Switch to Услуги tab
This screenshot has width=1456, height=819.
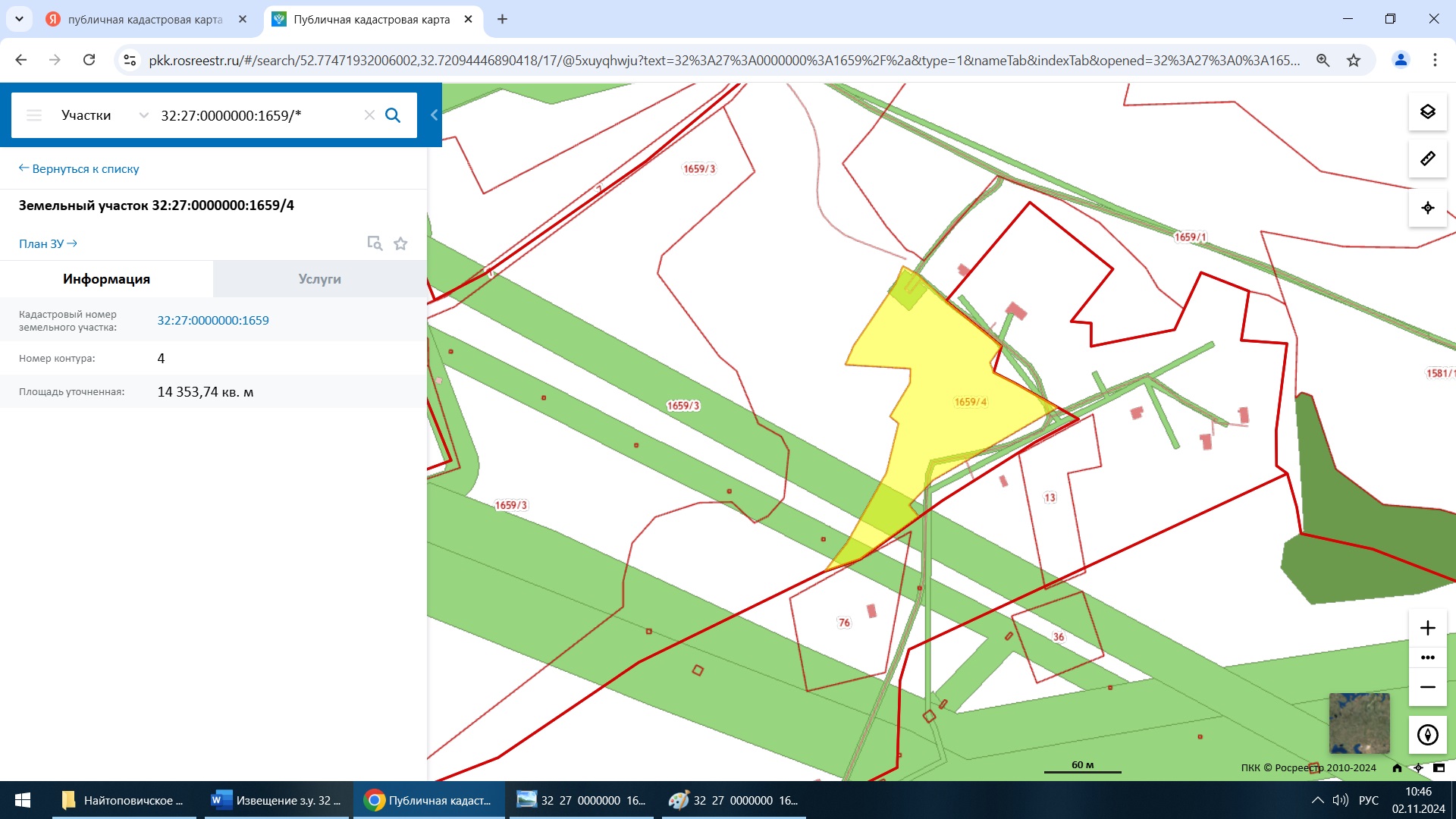(319, 279)
